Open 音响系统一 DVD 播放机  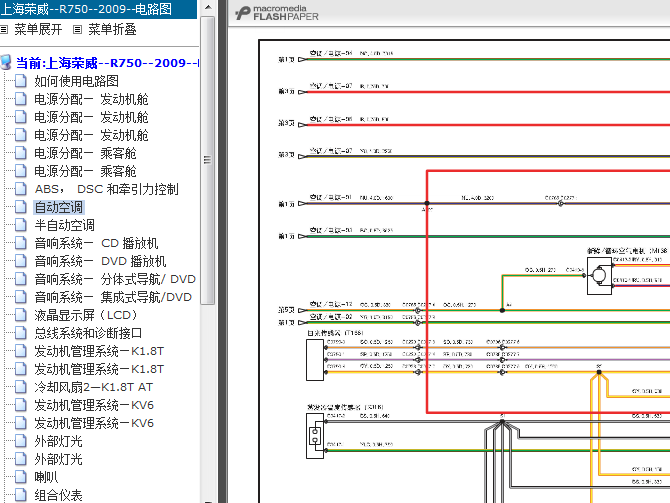[x=100, y=261]
